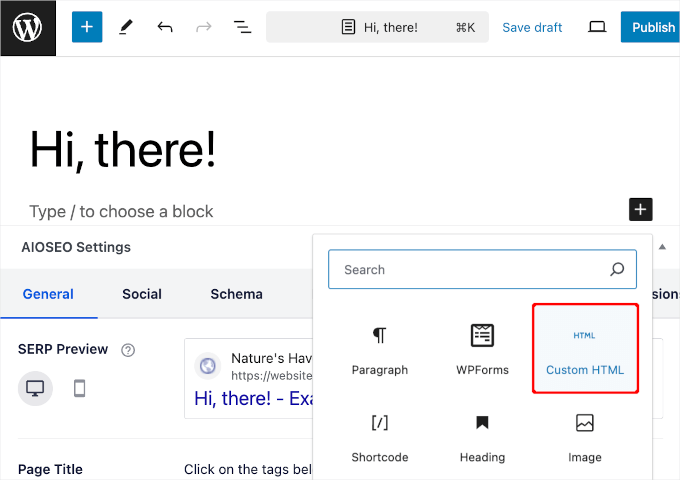Image resolution: width=680 pixels, height=480 pixels.
Task: Click the Nature's Haven globe favicon
Action: [208, 366]
